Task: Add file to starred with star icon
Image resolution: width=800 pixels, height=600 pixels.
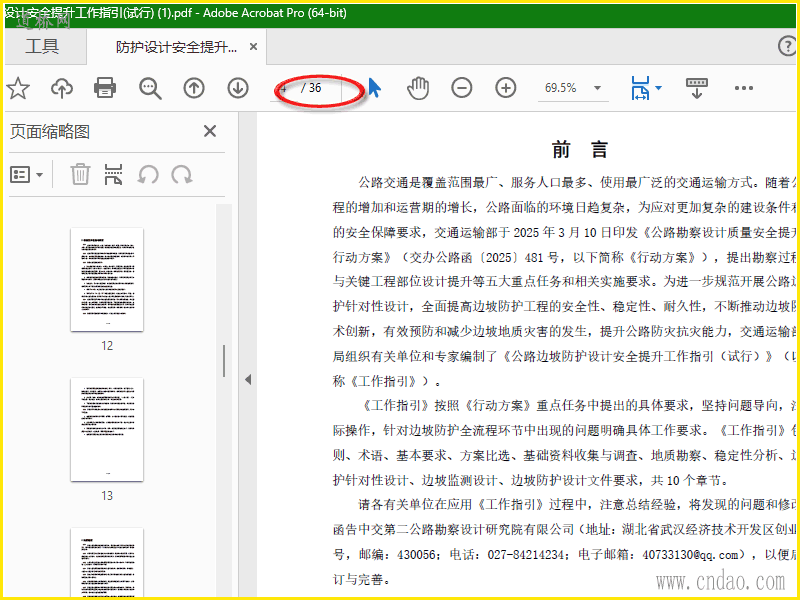Action: pos(18,88)
